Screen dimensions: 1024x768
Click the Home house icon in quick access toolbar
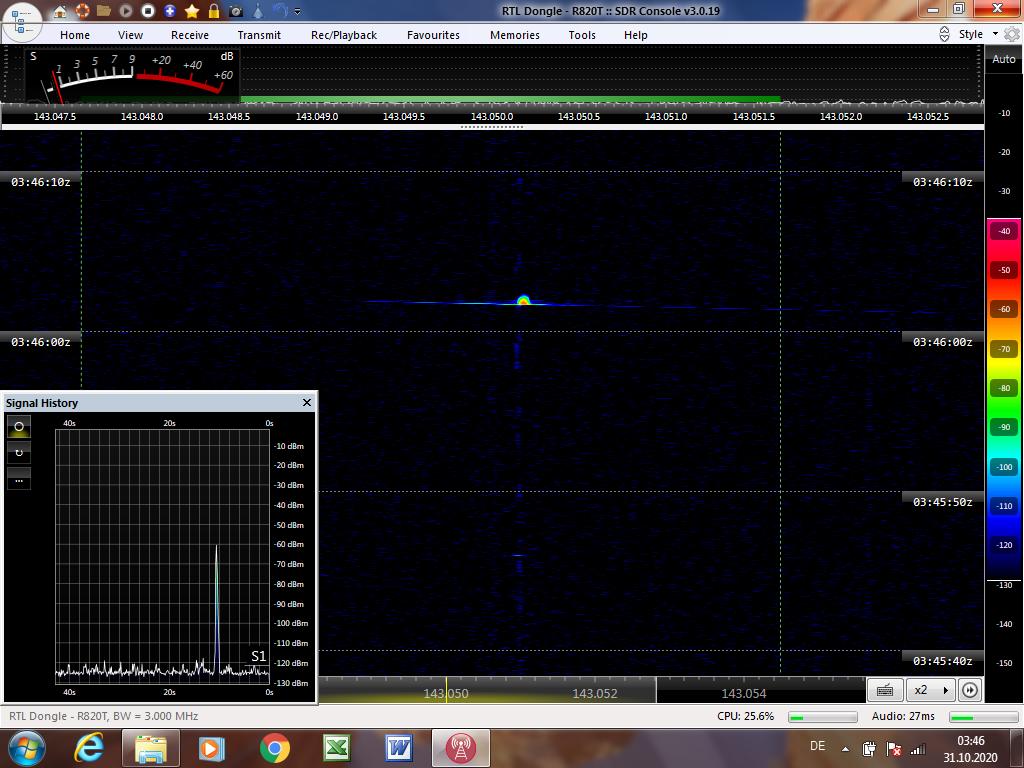pyautogui.click(x=60, y=11)
